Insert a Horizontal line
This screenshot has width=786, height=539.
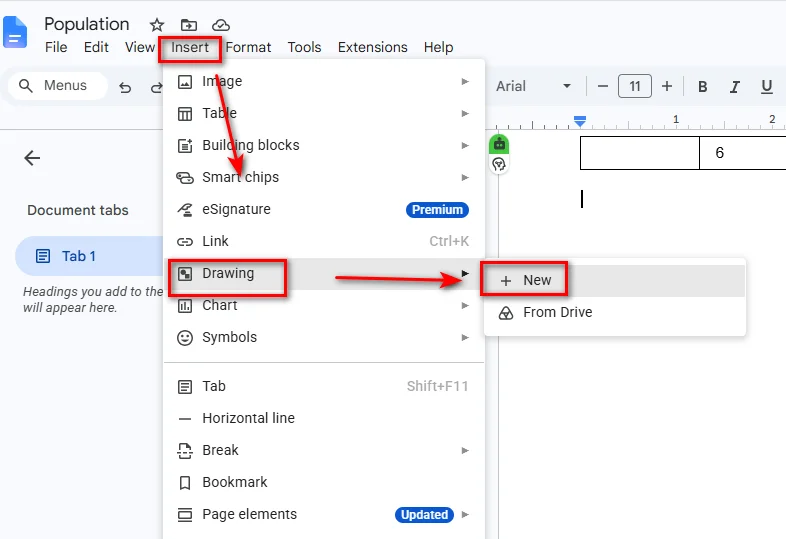pos(324,418)
